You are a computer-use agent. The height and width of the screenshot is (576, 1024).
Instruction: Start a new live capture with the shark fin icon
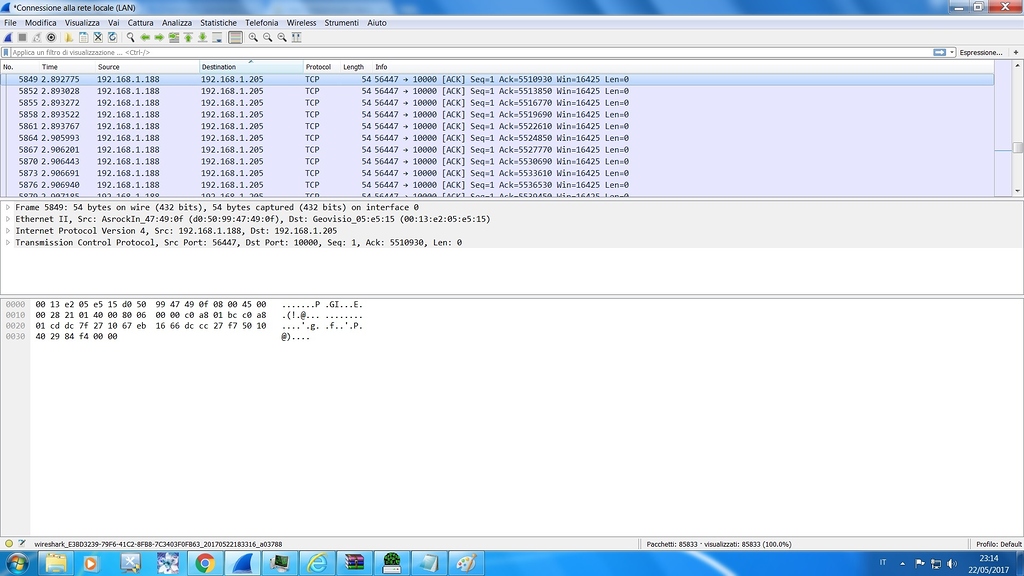[x=8, y=37]
